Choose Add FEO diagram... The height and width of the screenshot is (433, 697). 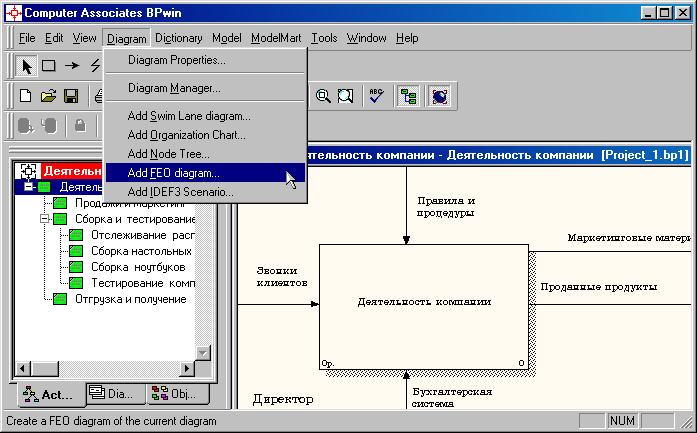[x=205, y=173]
